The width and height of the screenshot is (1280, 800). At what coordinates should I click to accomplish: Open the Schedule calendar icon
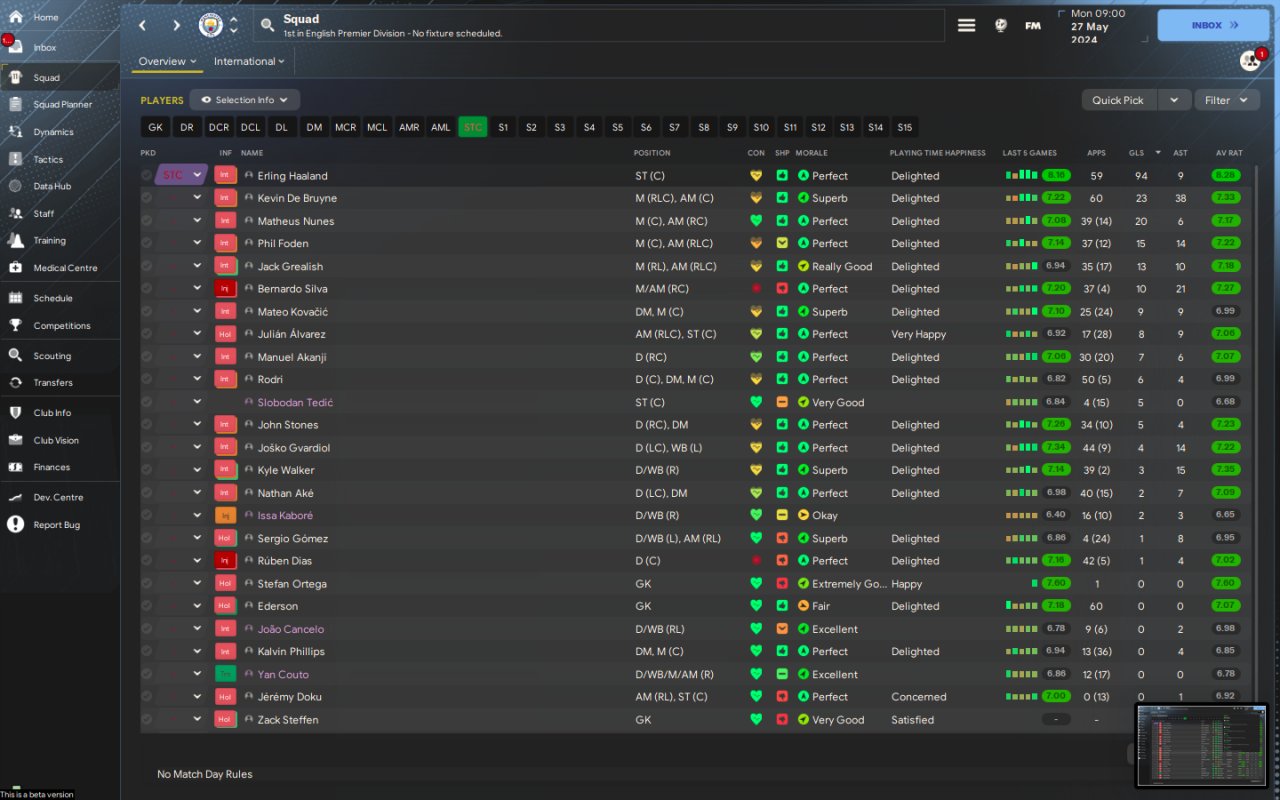(15, 298)
